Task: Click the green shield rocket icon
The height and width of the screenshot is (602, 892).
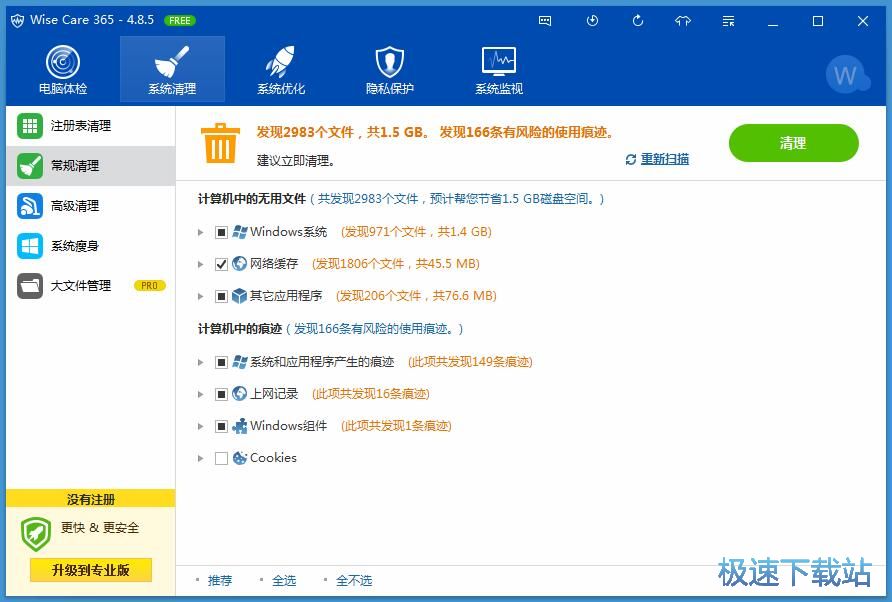Action: [x=36, y=534]
